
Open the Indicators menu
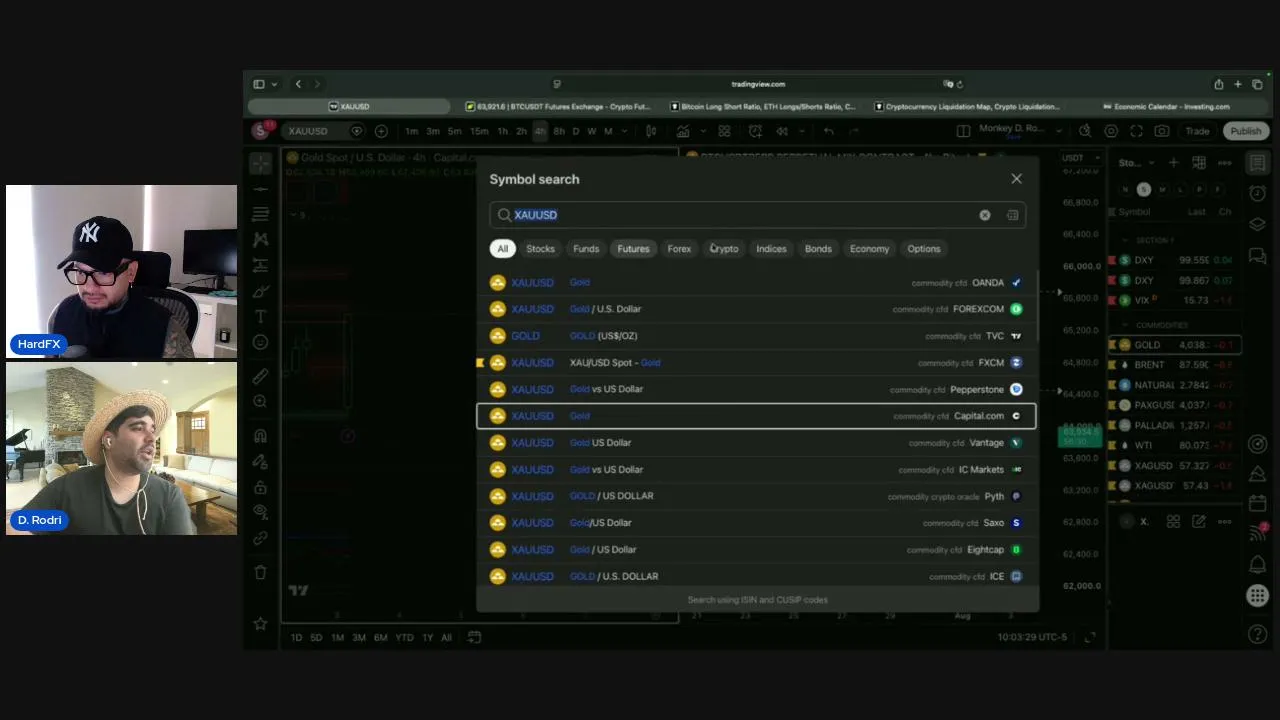[x=684, y=131]
